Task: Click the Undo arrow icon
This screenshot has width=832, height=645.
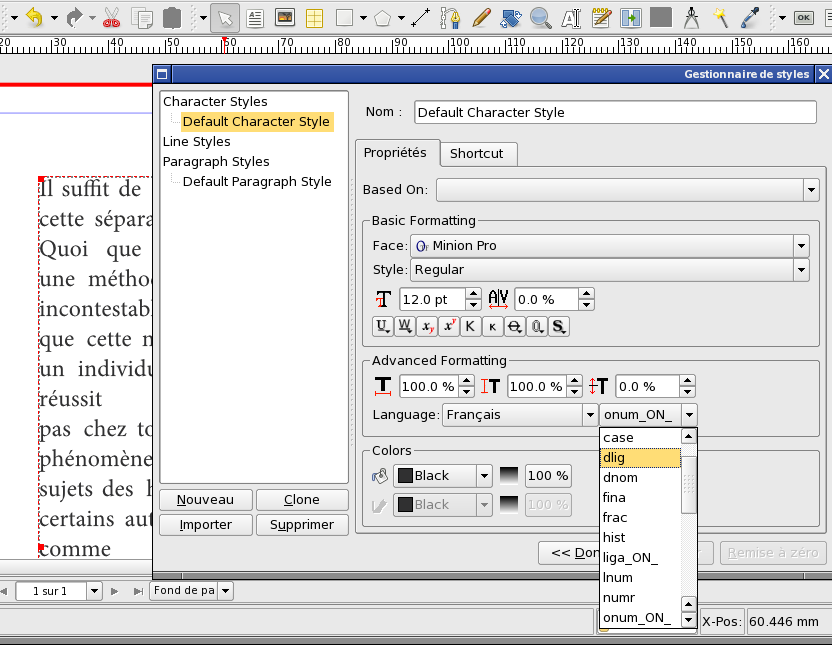Action: 34,17
